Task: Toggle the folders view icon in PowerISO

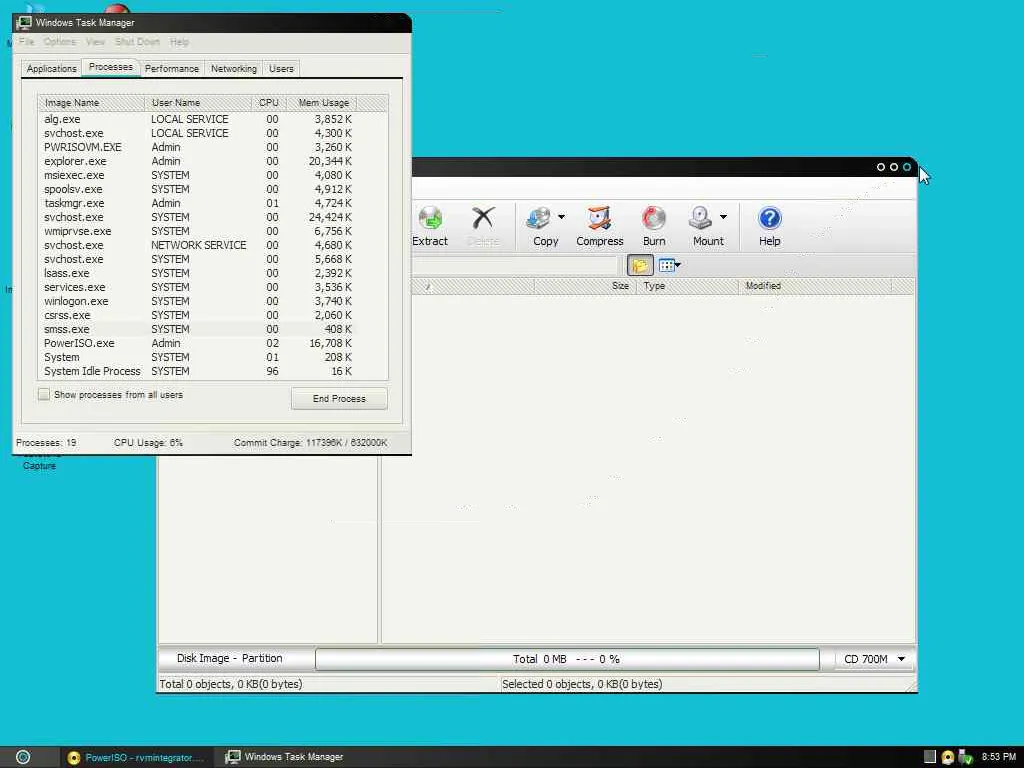Action: 640,265
